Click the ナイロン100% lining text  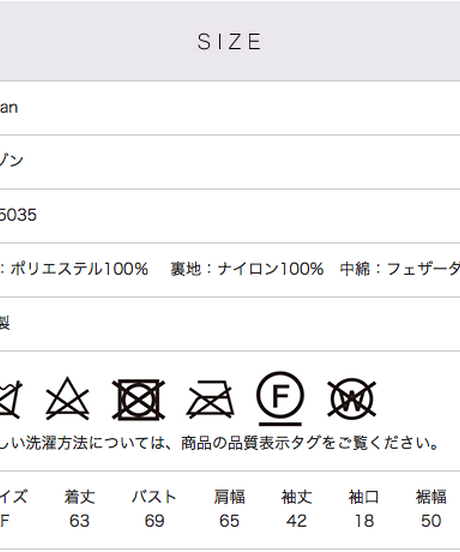click(270, 269)
